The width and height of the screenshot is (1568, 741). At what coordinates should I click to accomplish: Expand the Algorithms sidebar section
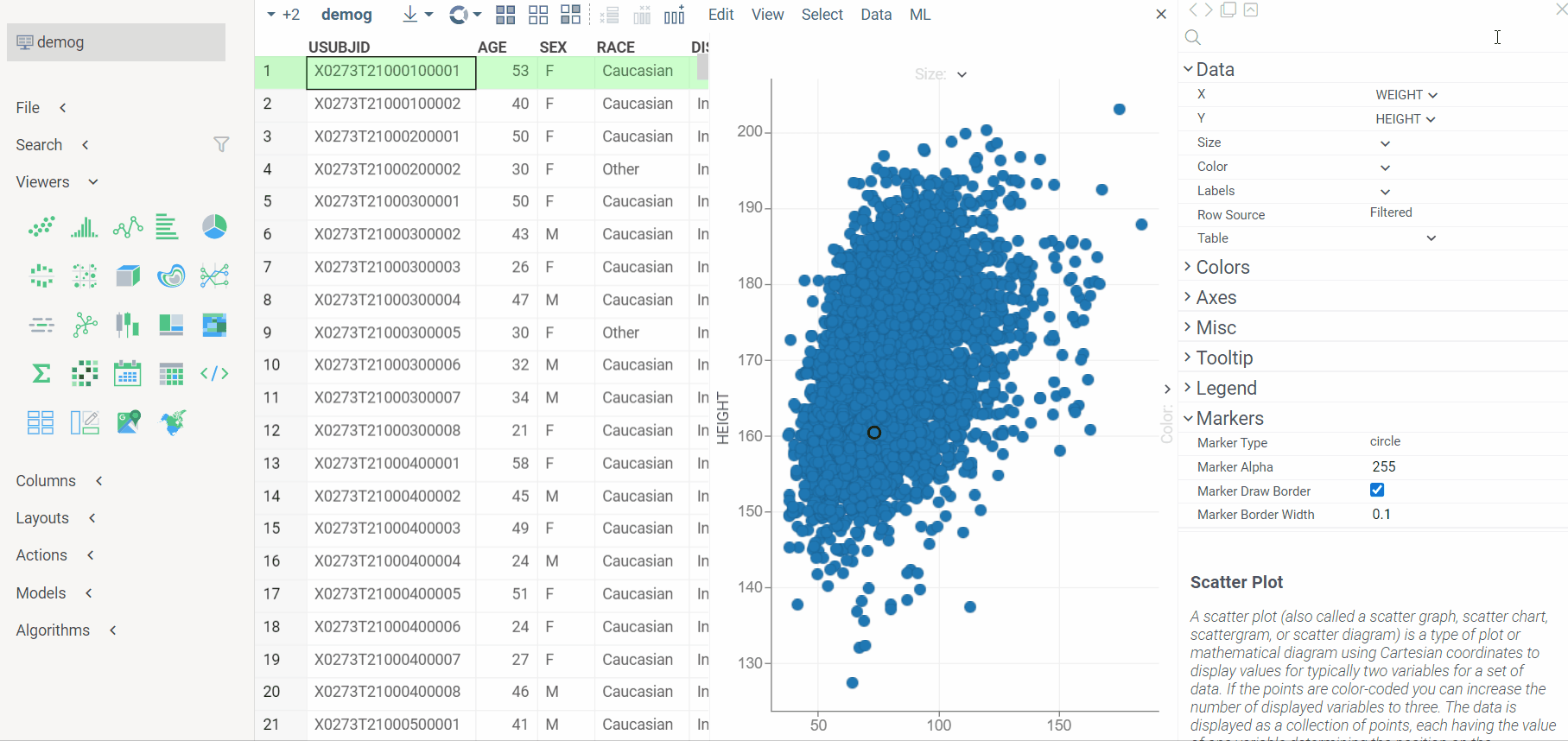pyautogui.click(x=66, y=630)
